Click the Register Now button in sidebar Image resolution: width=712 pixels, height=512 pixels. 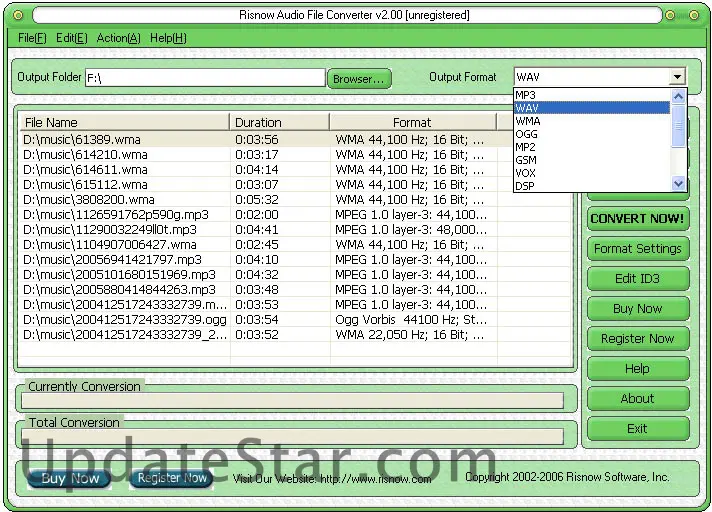637,339
